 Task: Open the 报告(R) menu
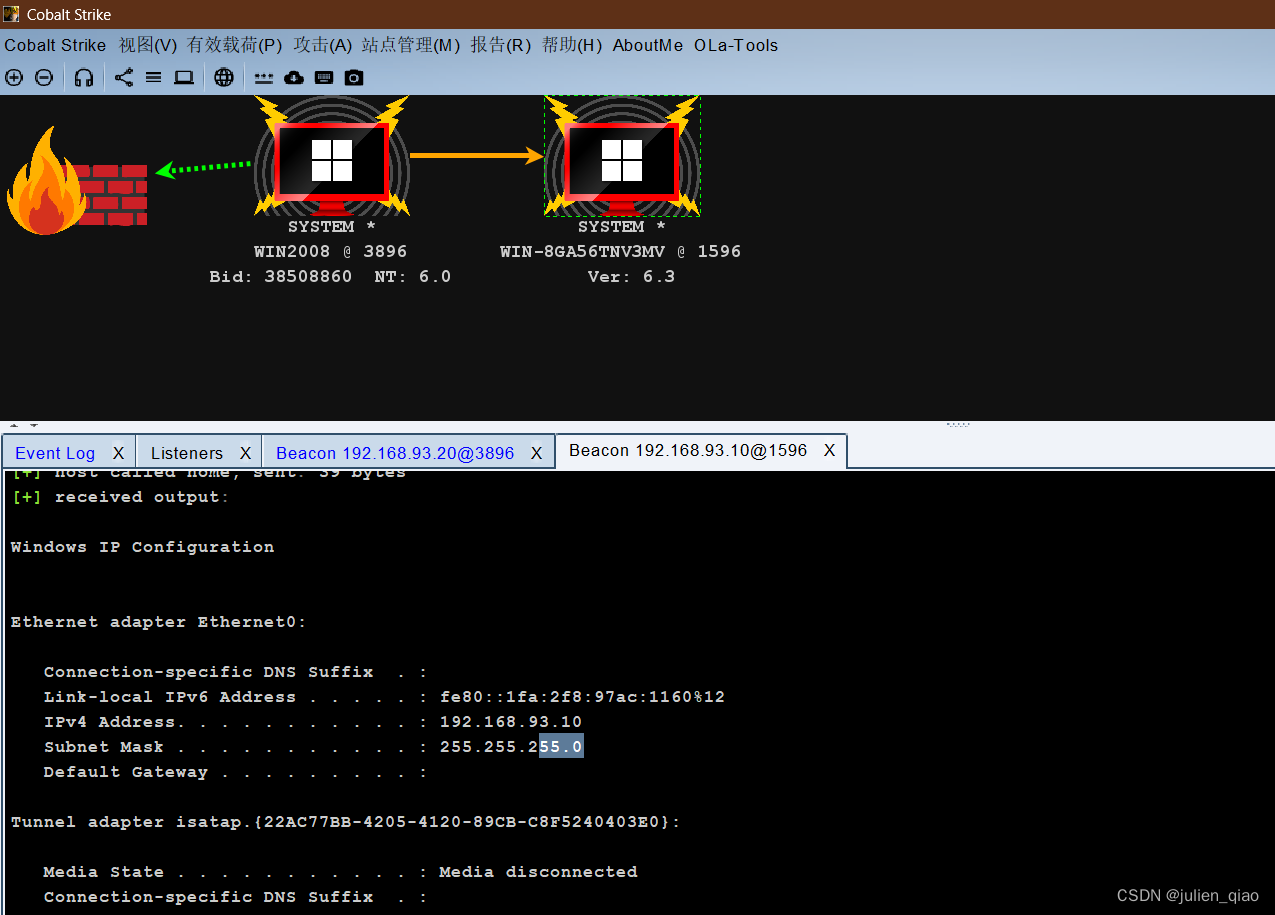(x=501, y=45)
